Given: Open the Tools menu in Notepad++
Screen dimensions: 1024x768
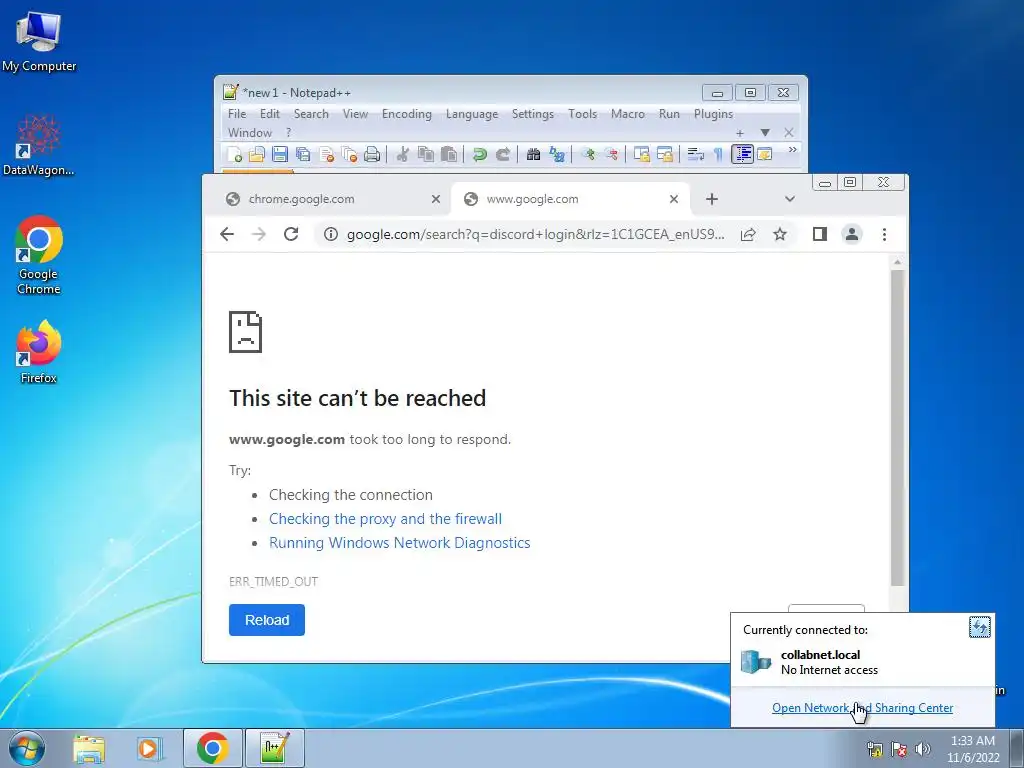Looking at the screenshot, I should [583, 114].
